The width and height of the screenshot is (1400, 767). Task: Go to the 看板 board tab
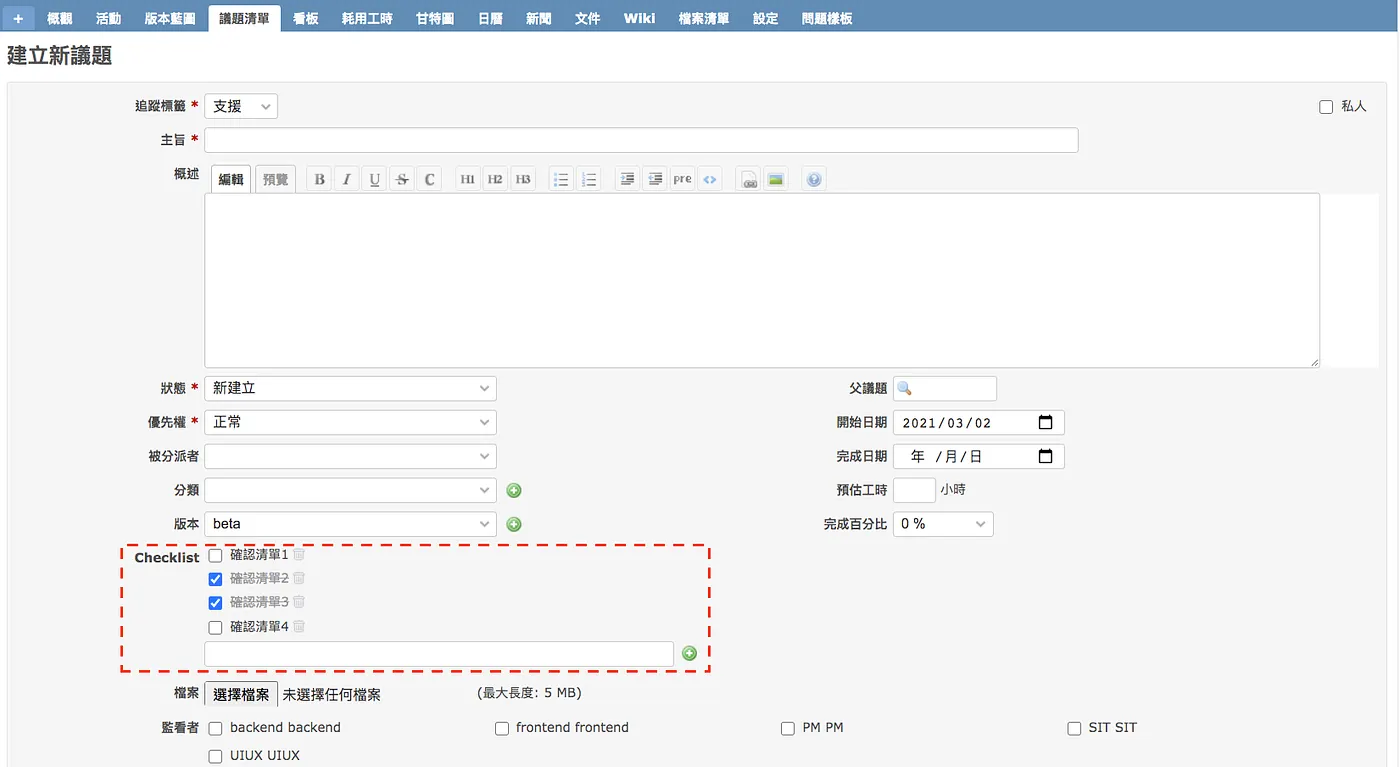(306, 18)
